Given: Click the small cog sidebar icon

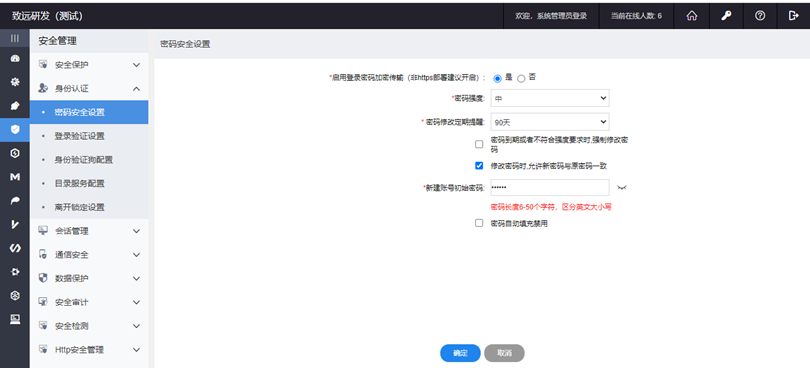Looking at the screenshot, I should (15, 271).
